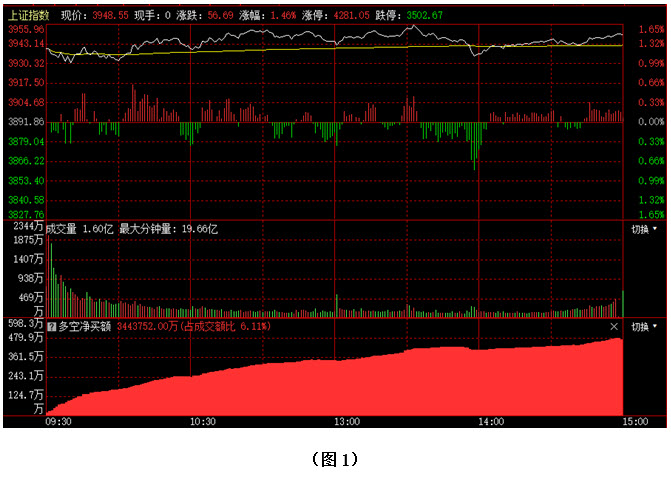Open the 切换 dropdown in the 多空净买额 panel

tap(645, 326)
